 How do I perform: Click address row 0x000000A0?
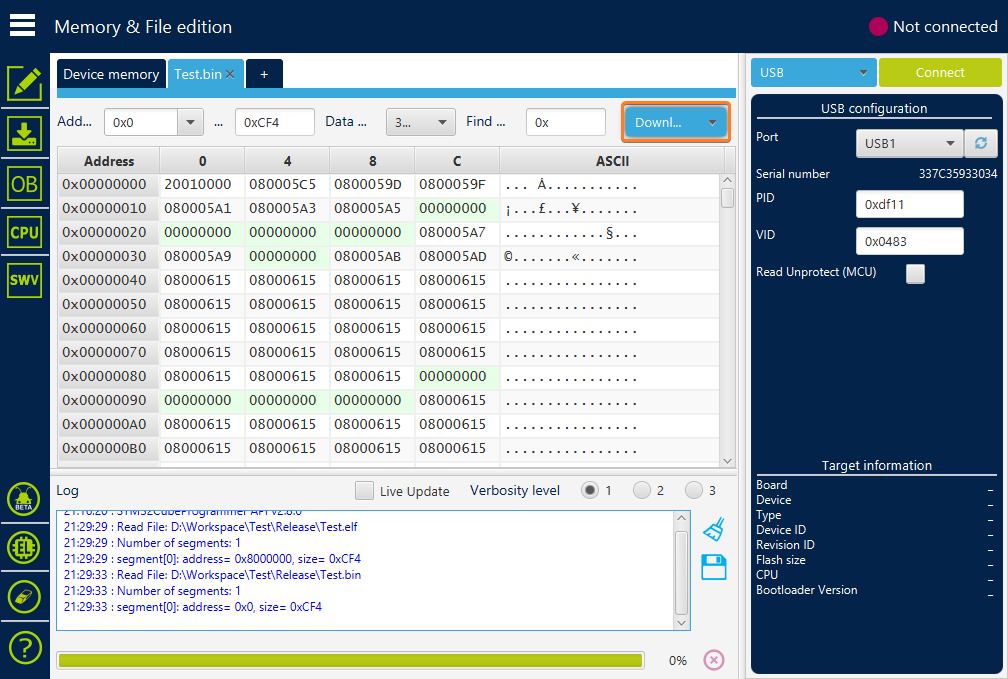click(x=109, y=424)
